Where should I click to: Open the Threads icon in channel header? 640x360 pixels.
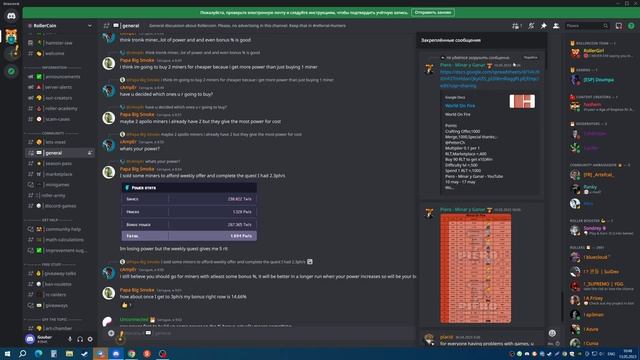tap(516, 26)
